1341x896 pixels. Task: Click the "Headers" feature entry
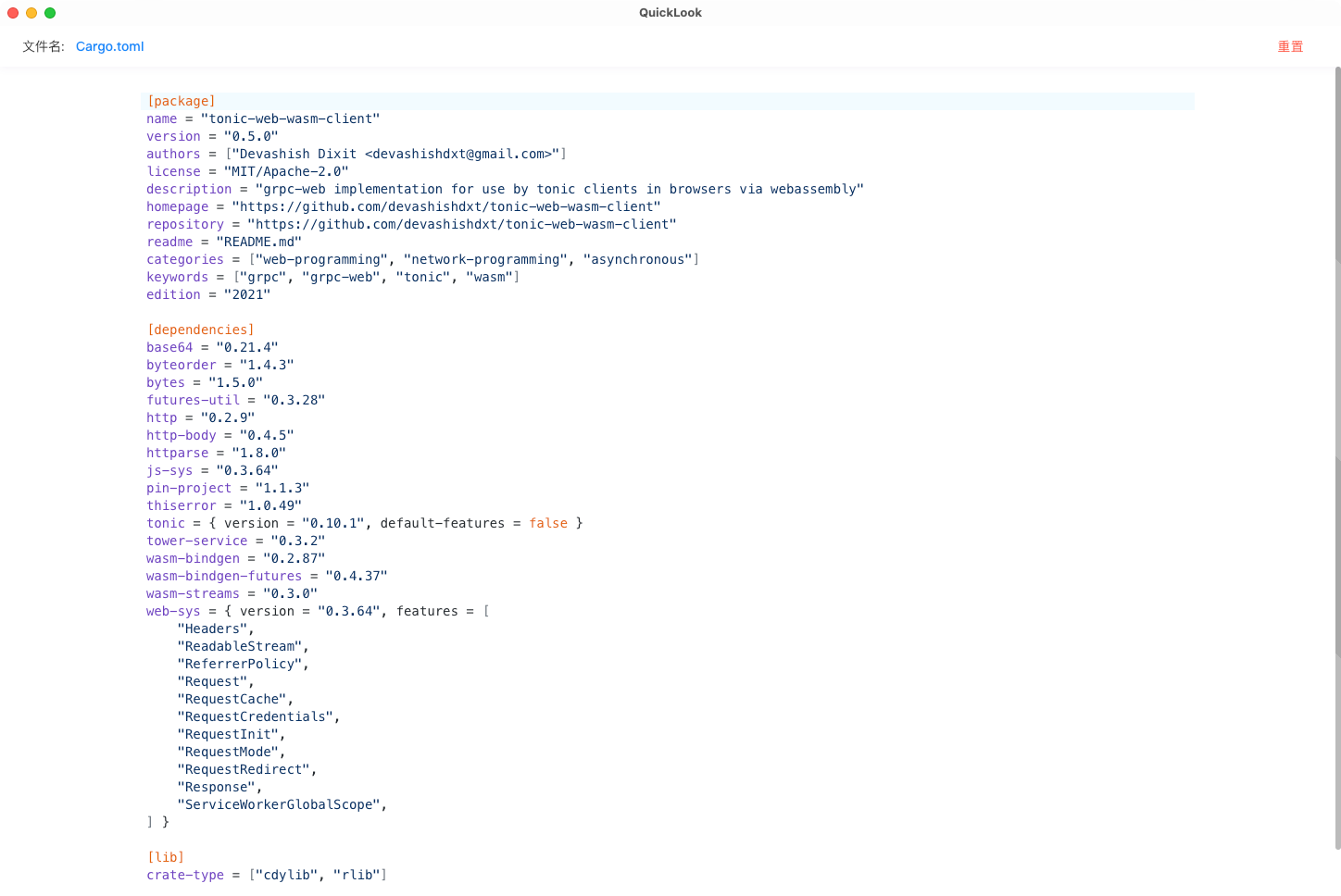click(216, 629)
